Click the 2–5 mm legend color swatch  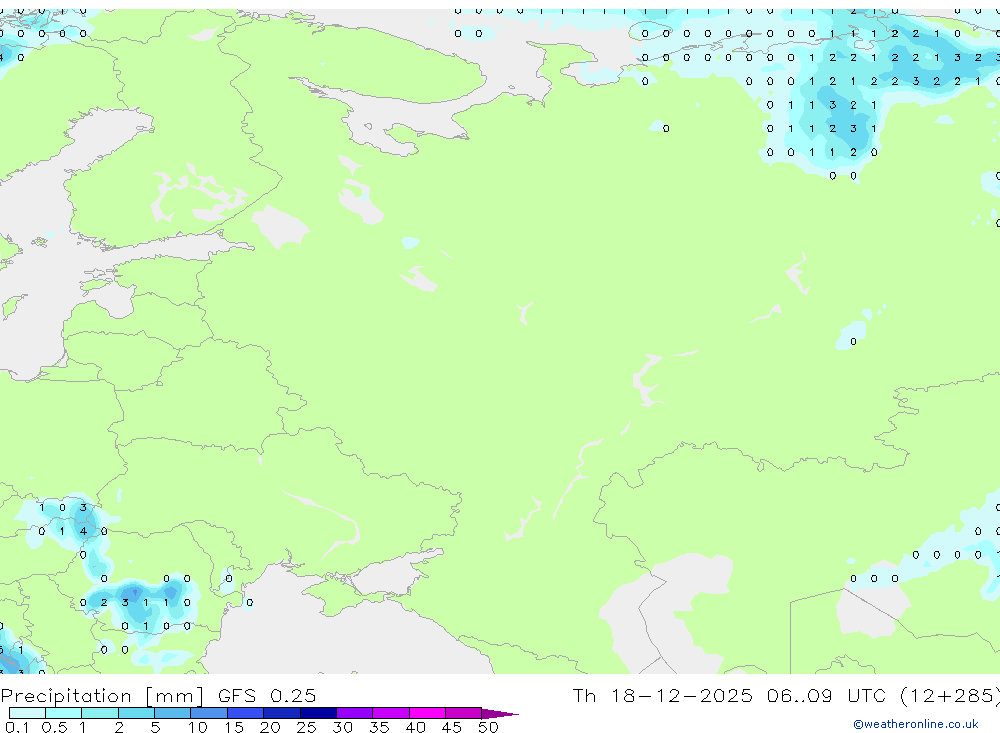(x=136, y=713)
